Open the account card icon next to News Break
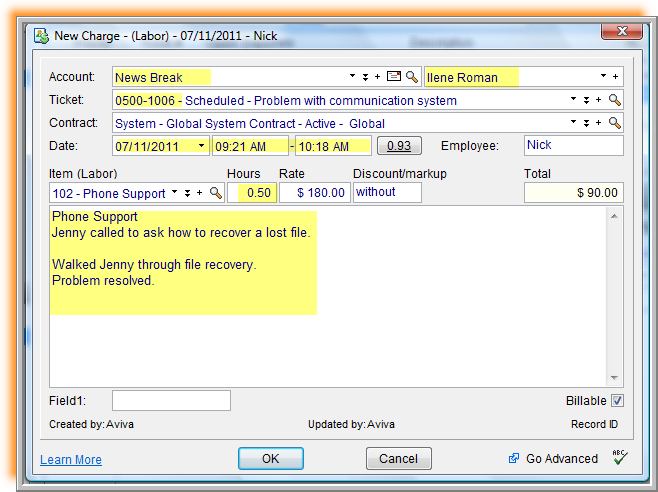Screen dimensions: 658x492 (393, 77)
